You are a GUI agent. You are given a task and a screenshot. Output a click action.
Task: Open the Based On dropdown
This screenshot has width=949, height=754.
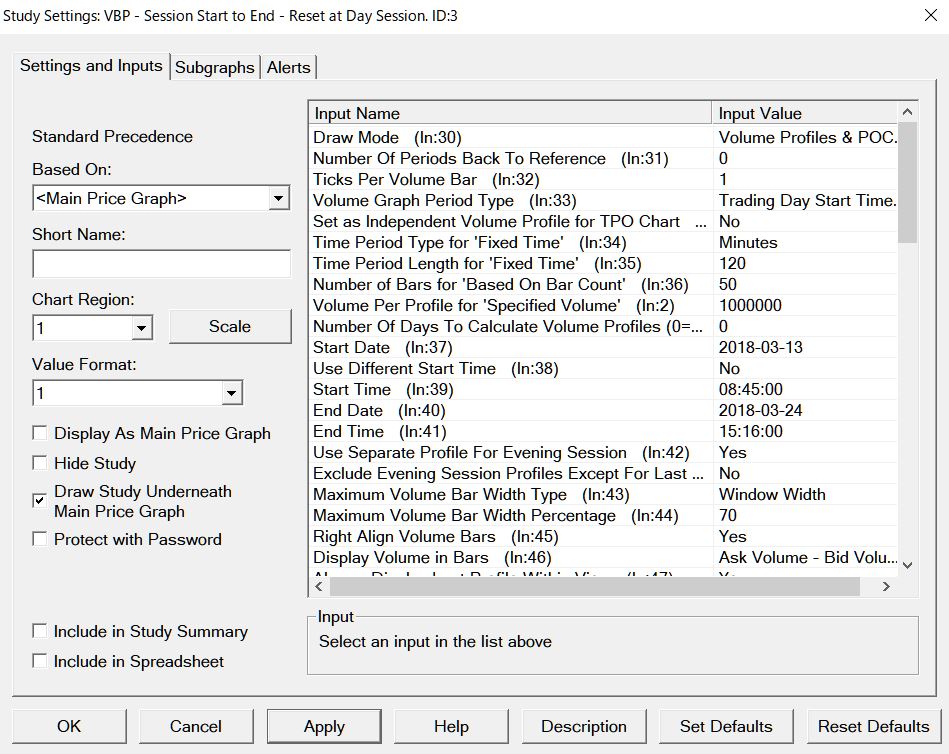coord(278,199)
